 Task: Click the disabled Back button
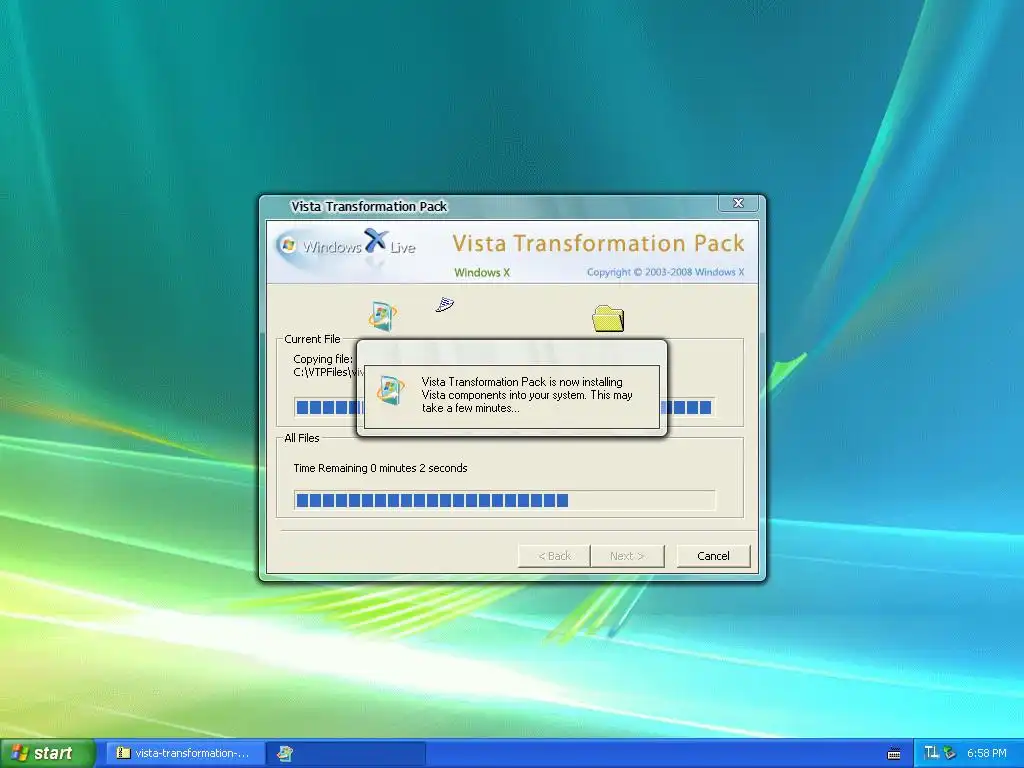click(554, 556)
